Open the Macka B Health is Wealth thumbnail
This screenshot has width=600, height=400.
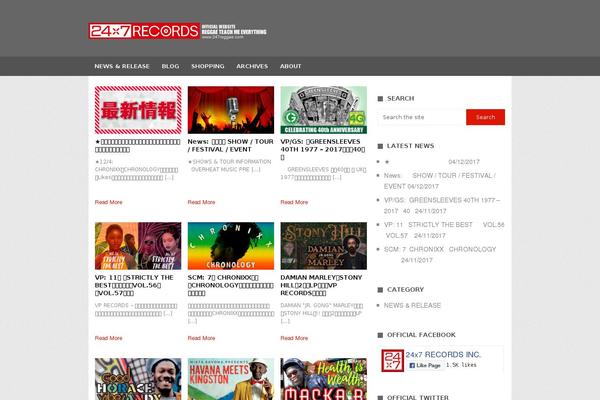(324, 379)
